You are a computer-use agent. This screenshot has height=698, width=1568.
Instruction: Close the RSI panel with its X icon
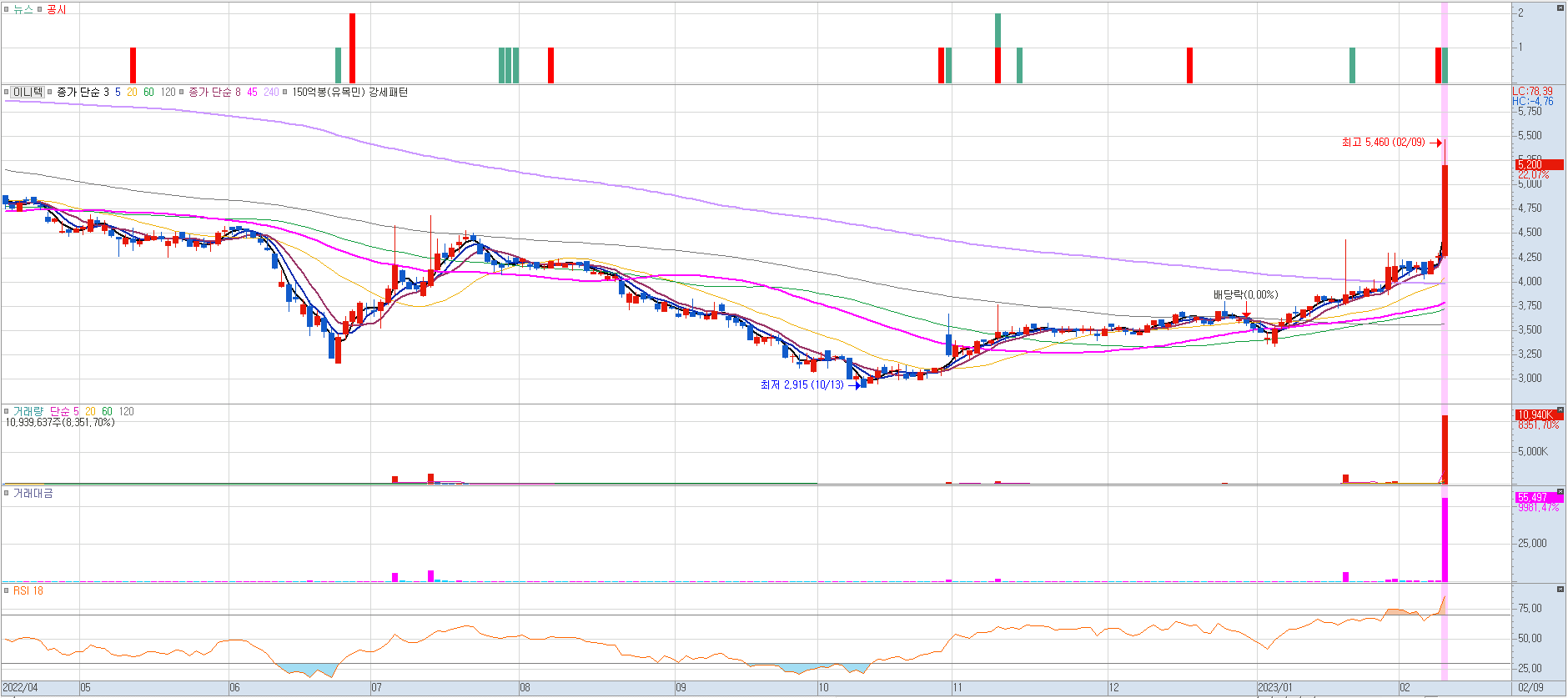pyautogui.click(x=1560, y=589)
